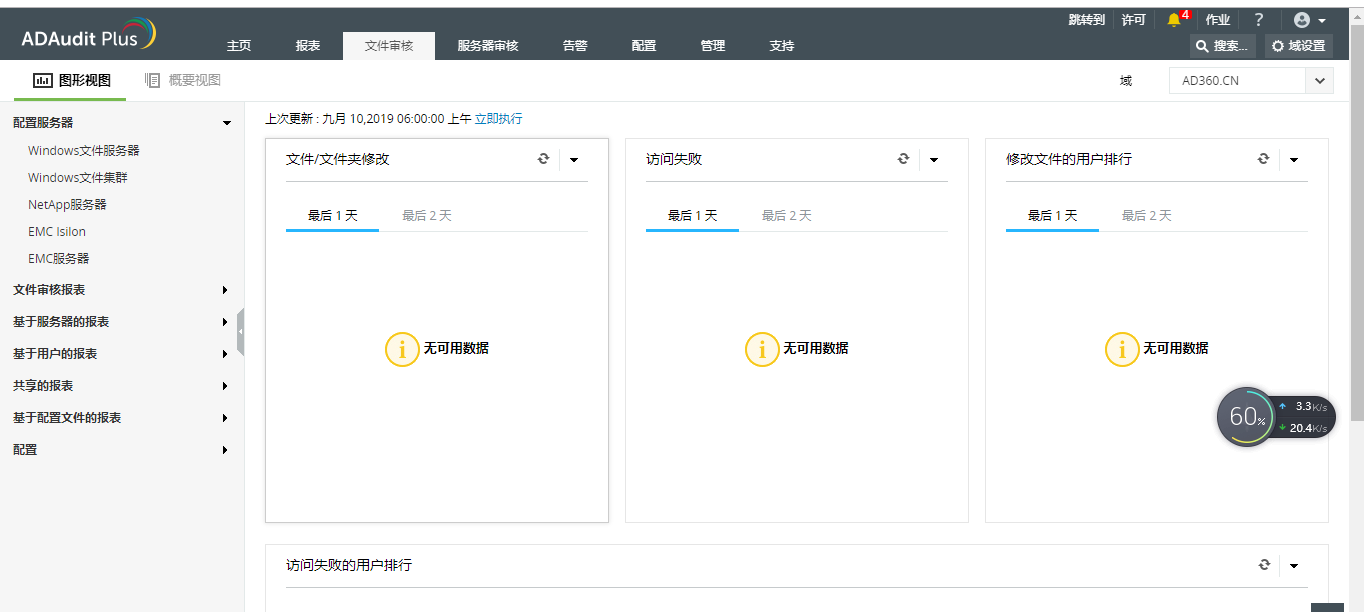The height and width of the screenshot is (612, 1364).
Task: Switch to 图形视图 view
Action: coord(72,81)
